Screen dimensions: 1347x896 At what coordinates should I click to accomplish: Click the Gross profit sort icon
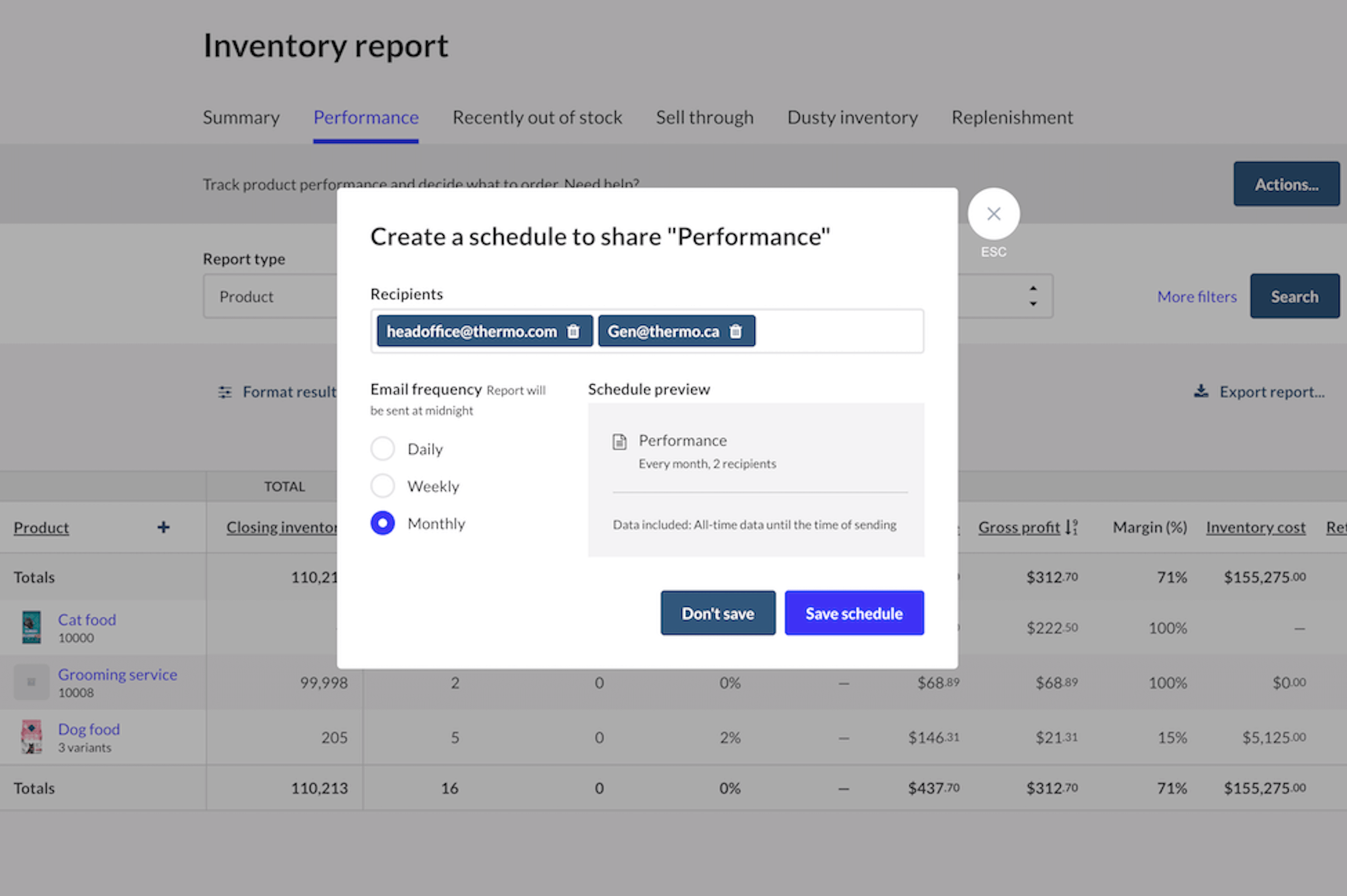[1071, 527]
